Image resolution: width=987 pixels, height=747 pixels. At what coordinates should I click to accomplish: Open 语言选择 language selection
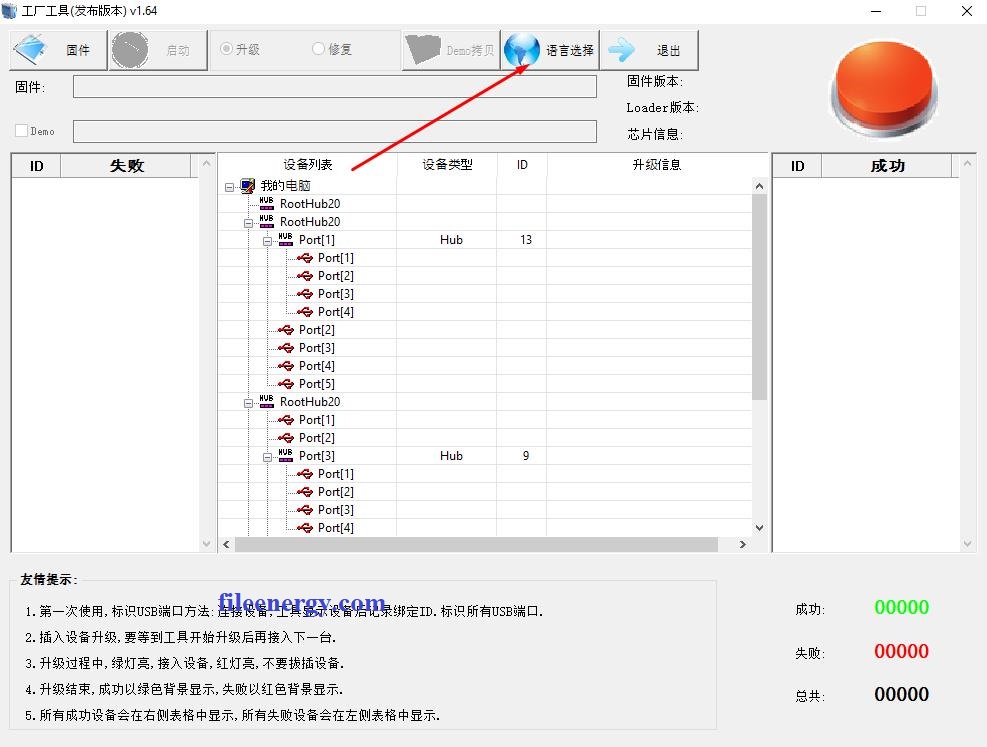(550, 50)
